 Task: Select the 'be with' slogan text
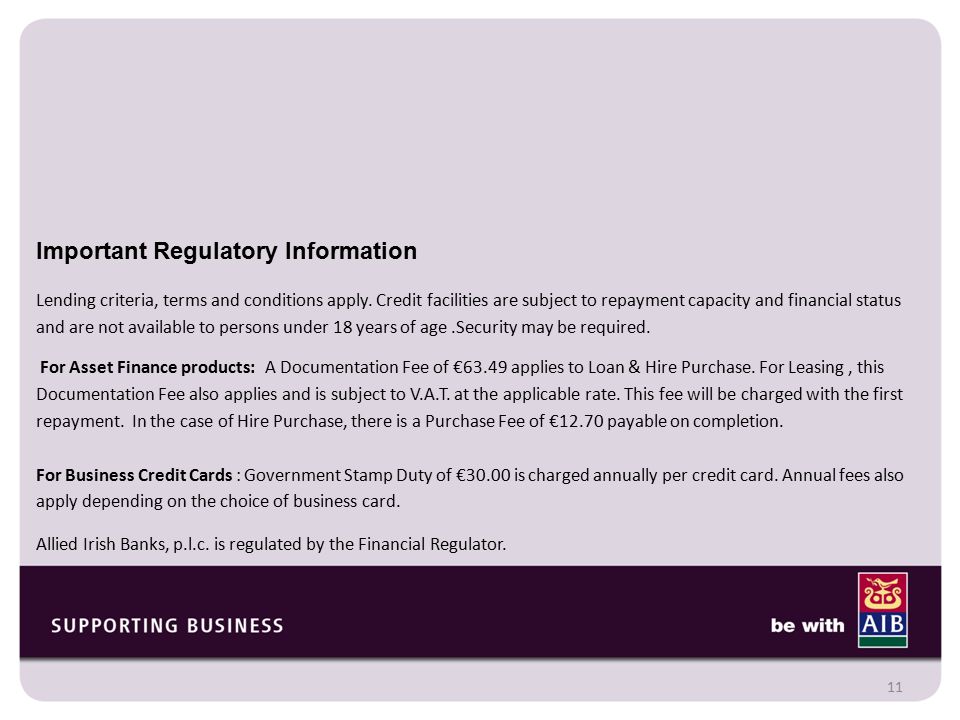[807, 626]
